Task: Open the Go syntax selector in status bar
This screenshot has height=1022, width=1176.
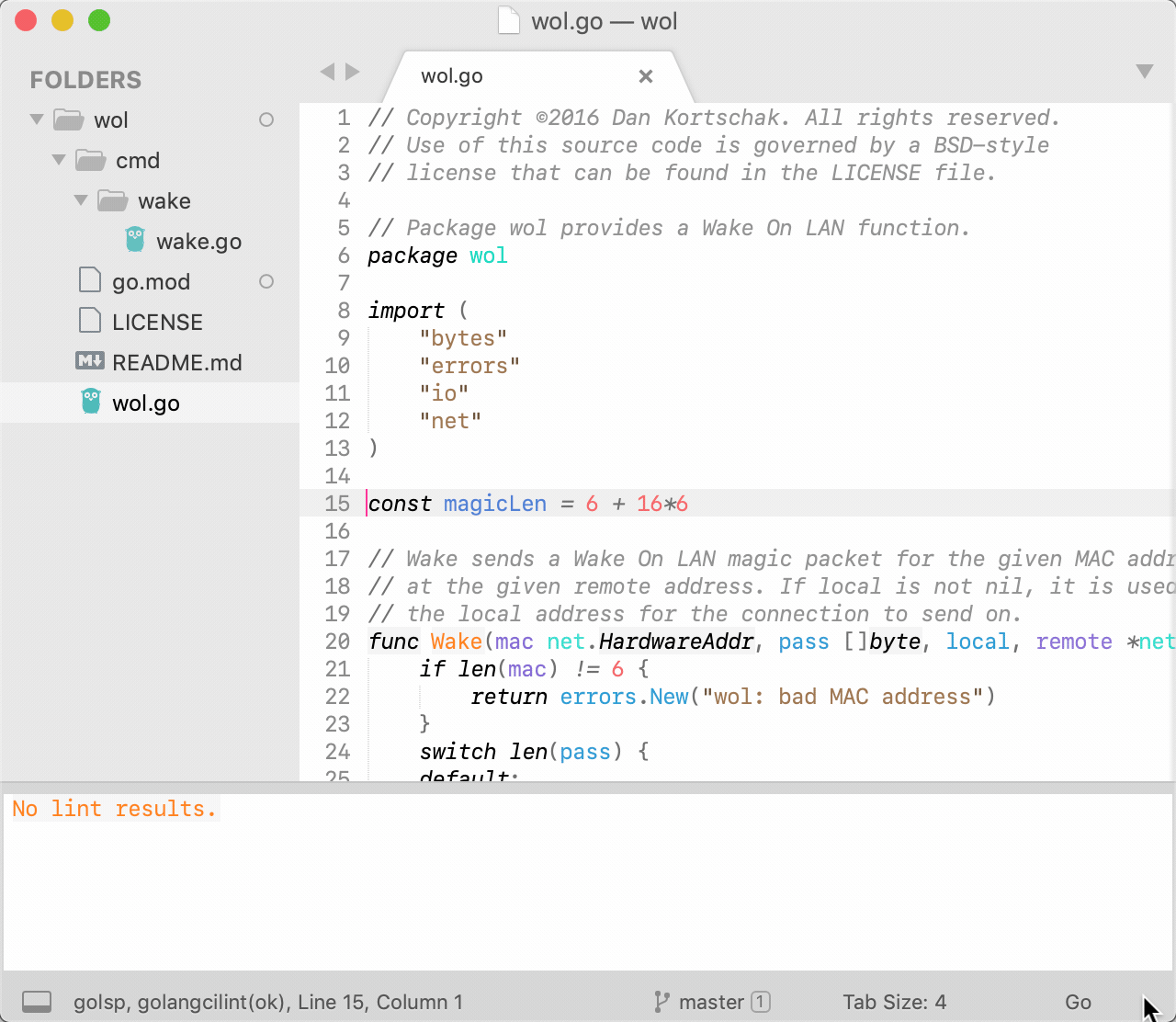Action: [x=1078, y=1002]
